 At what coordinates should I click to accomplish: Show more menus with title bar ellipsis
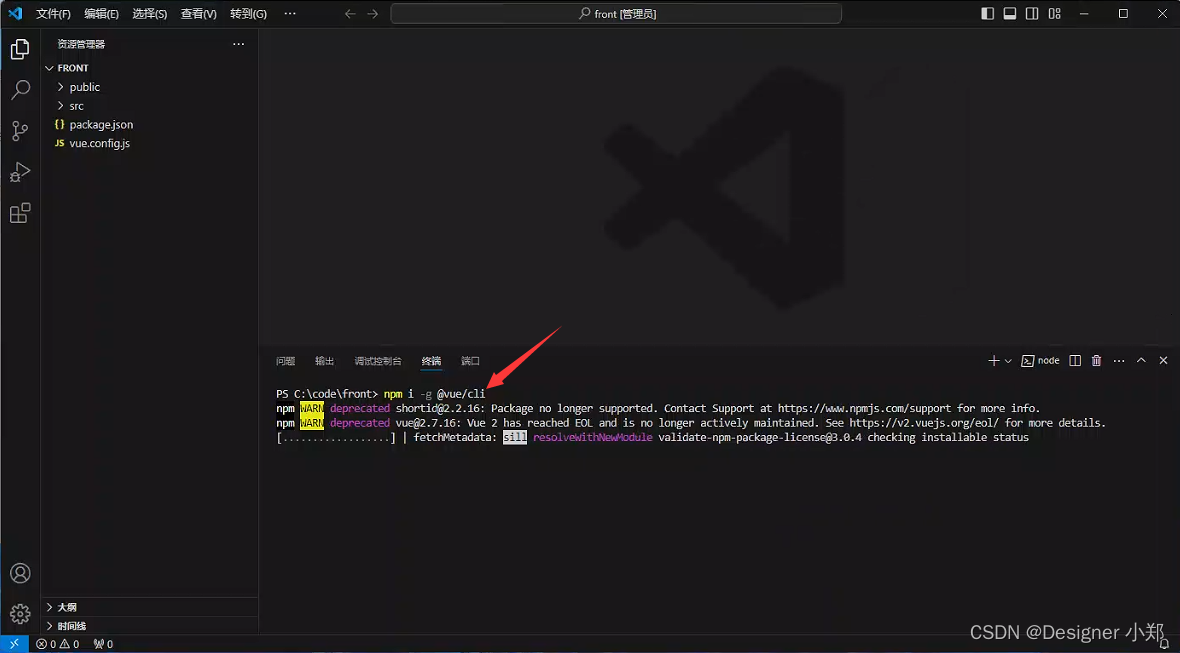pyautogui.click(x=290, y=14)
